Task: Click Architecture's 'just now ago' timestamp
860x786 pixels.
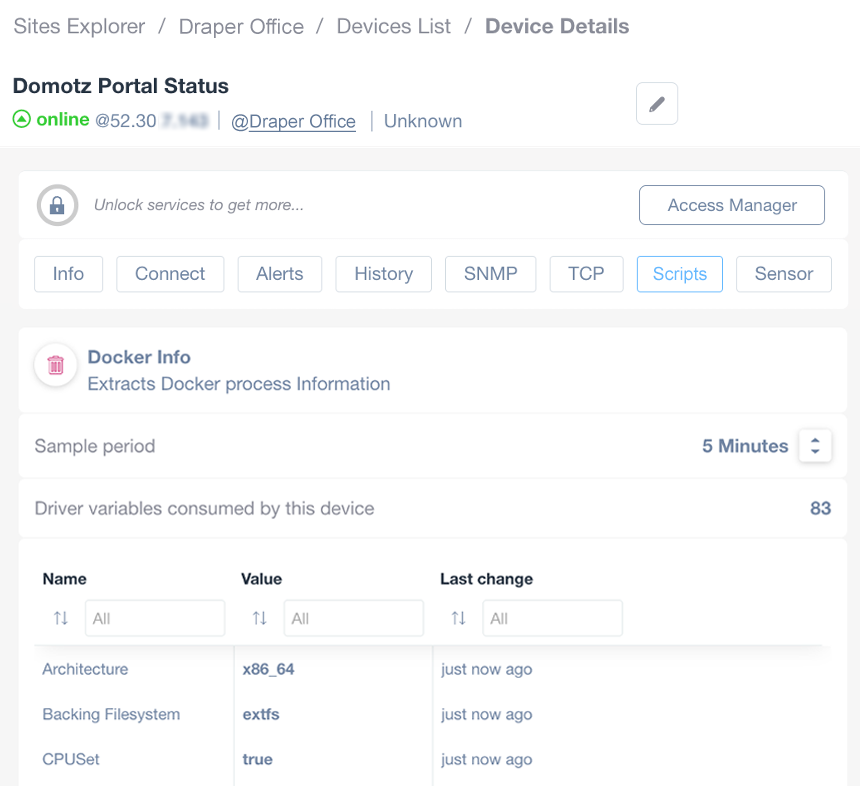Action: coord(486,669)
